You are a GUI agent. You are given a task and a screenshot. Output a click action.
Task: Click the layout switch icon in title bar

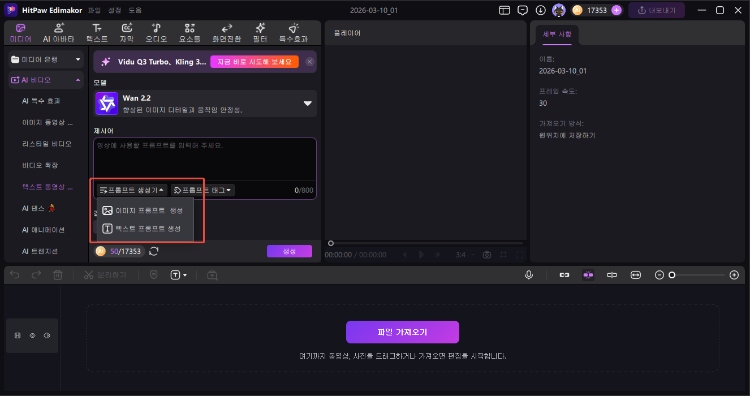pyautogui.click(x=504, y=10)
